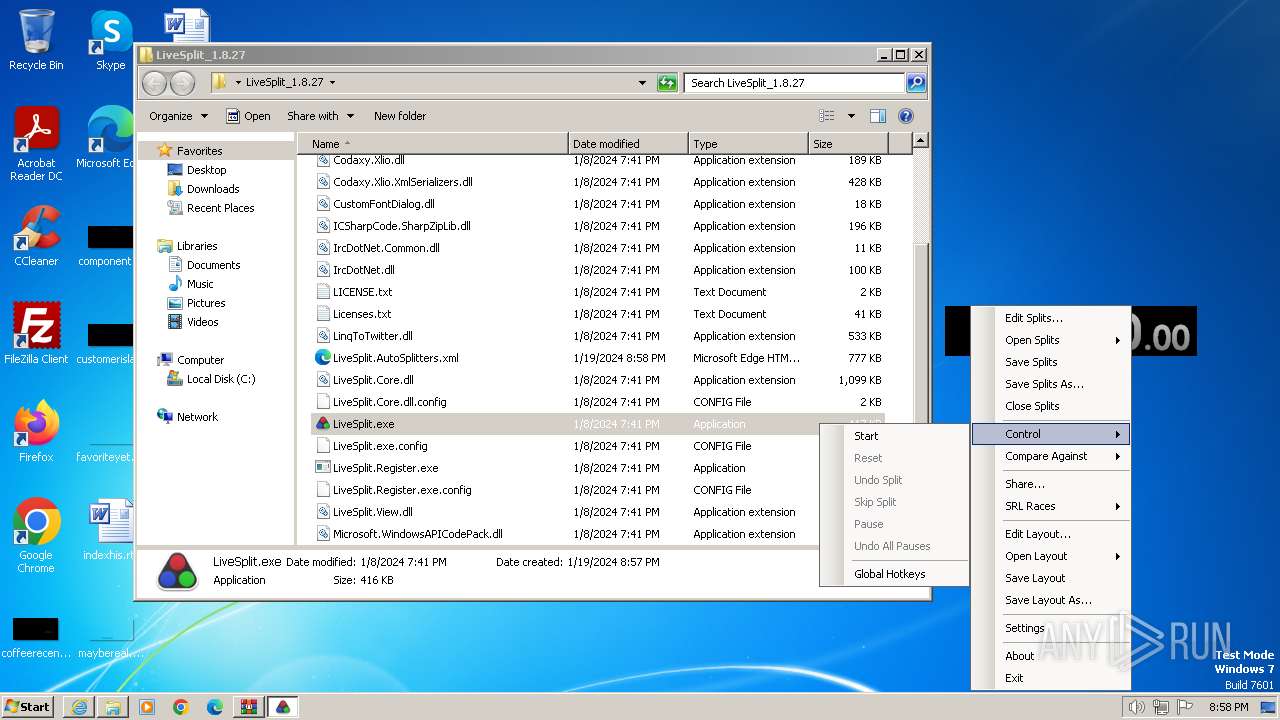Launch Google Chrome desktop shortcut
This screenshot has width=1280, height=720.
click(x=36, y=536)
